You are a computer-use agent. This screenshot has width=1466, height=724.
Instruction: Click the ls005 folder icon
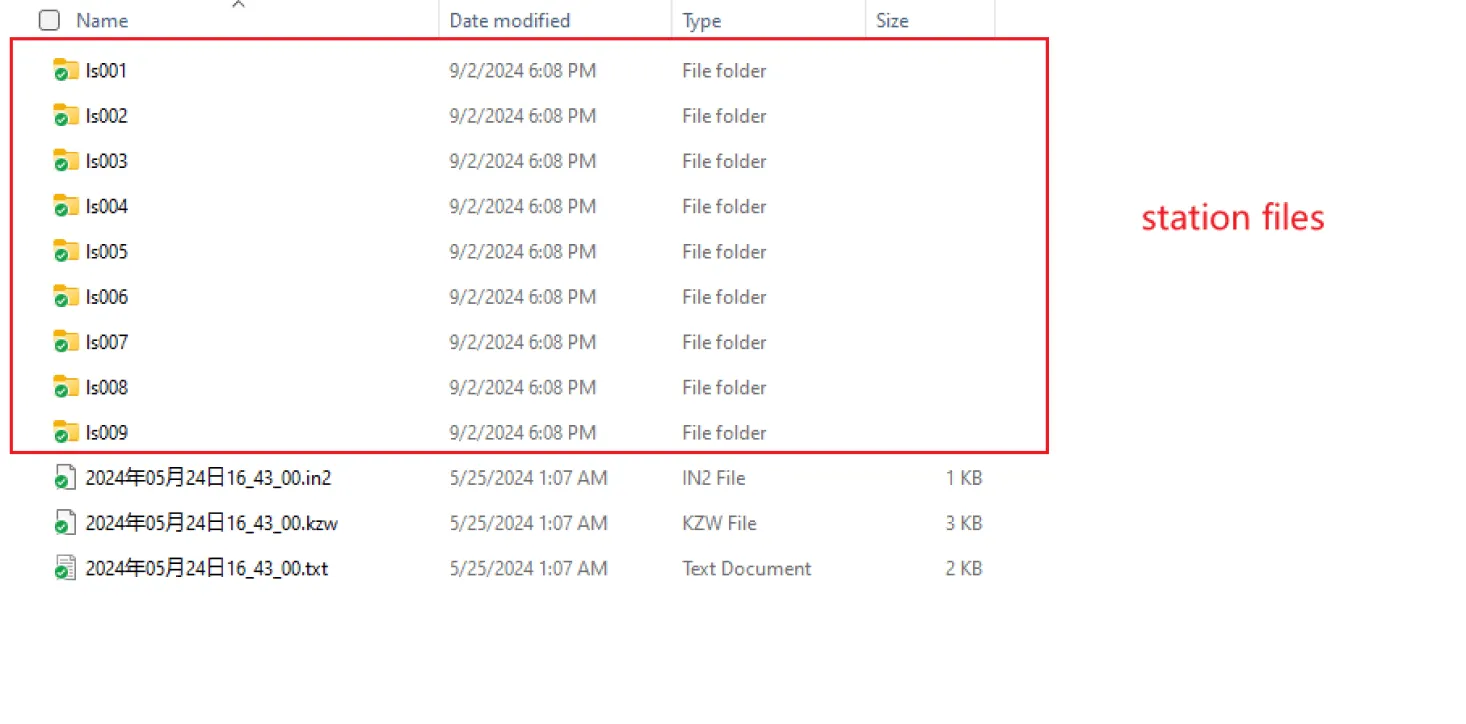tap(66, 251)
